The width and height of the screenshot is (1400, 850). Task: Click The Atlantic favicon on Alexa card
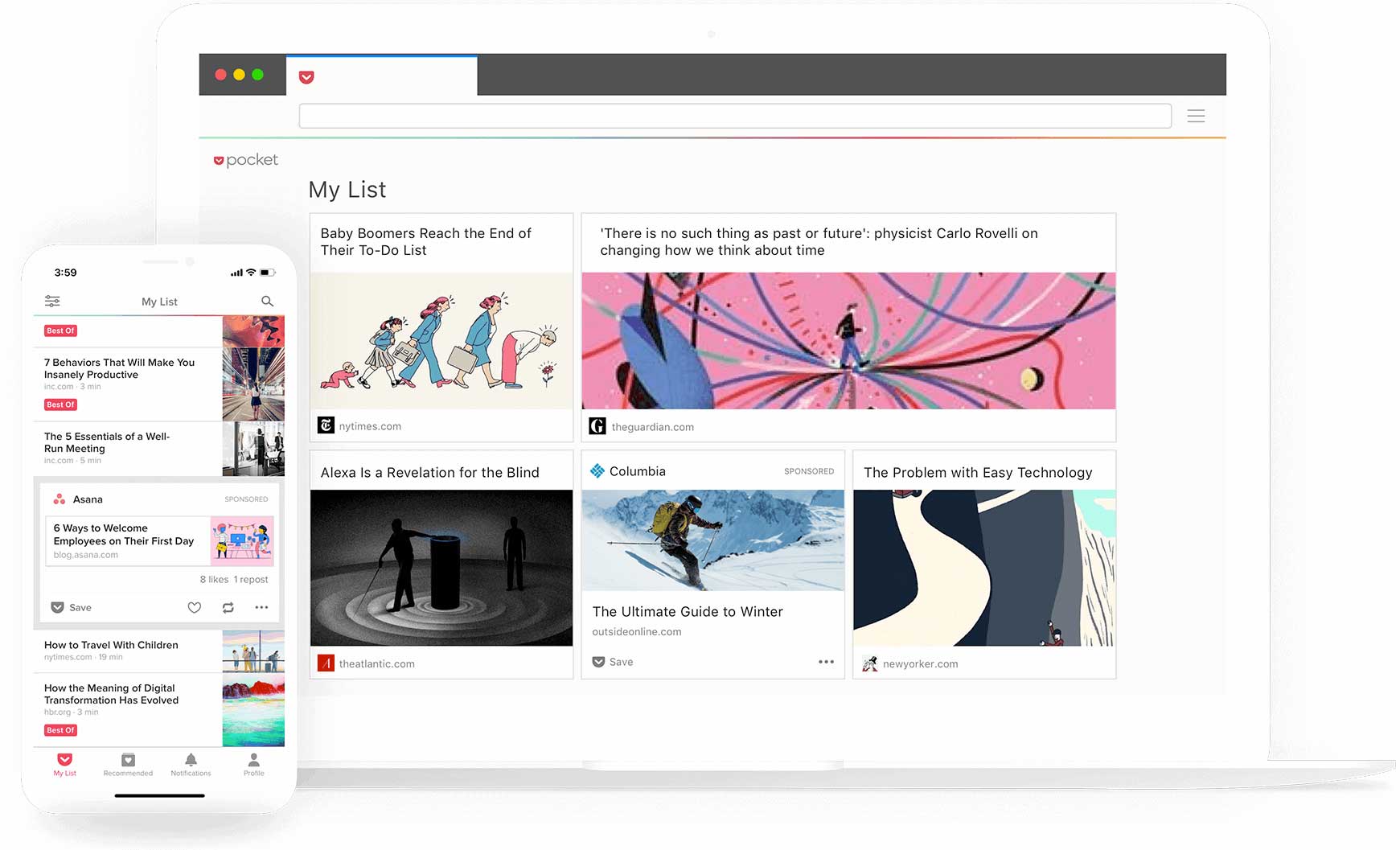coord(326,663)
